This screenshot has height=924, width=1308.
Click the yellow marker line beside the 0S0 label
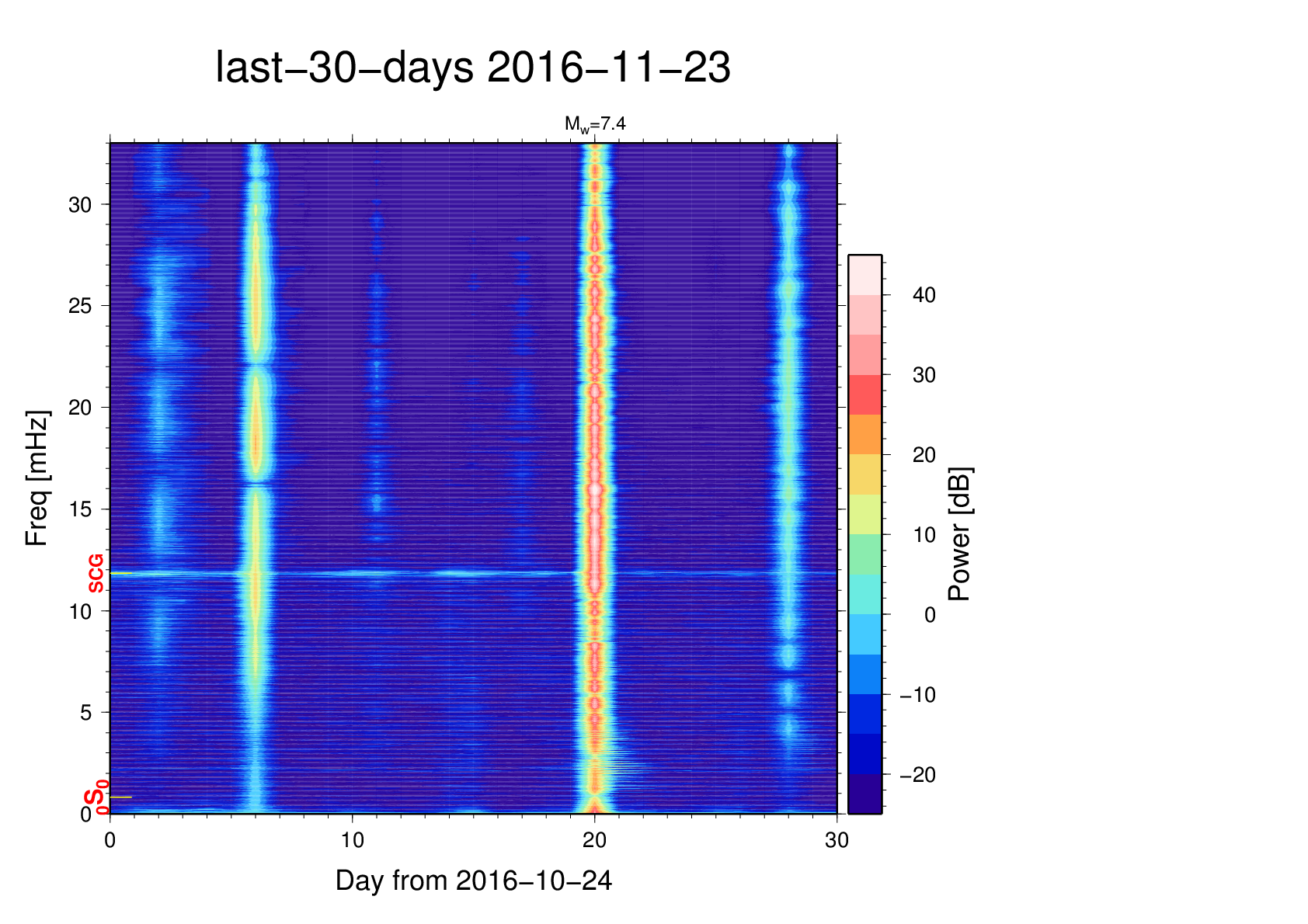click(121, 797)
